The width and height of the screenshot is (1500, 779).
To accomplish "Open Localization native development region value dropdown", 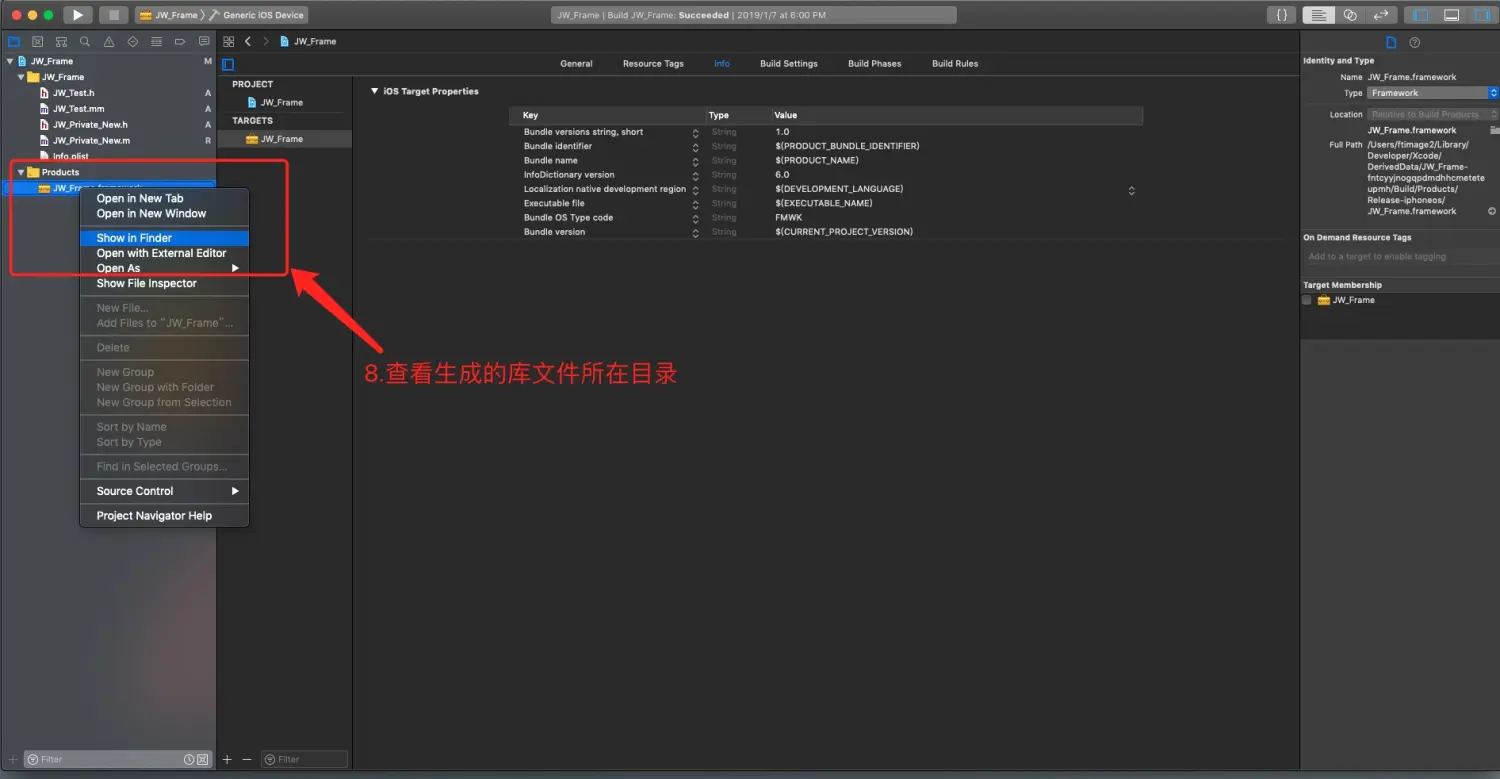I will coord(1132,189).
